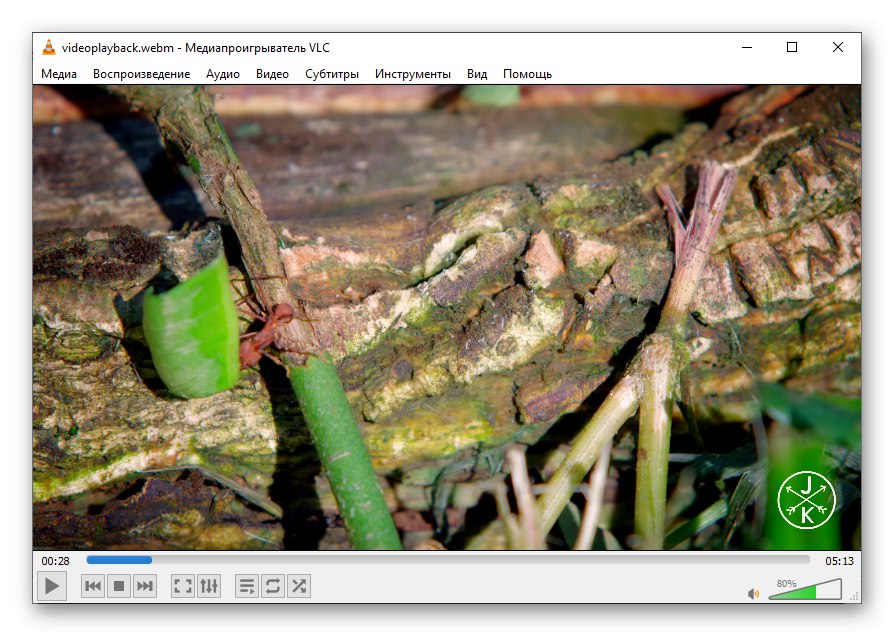This screenshot has width=894, height=636.
Task: Toggle loop repeat mode
Action: (273, 586)
